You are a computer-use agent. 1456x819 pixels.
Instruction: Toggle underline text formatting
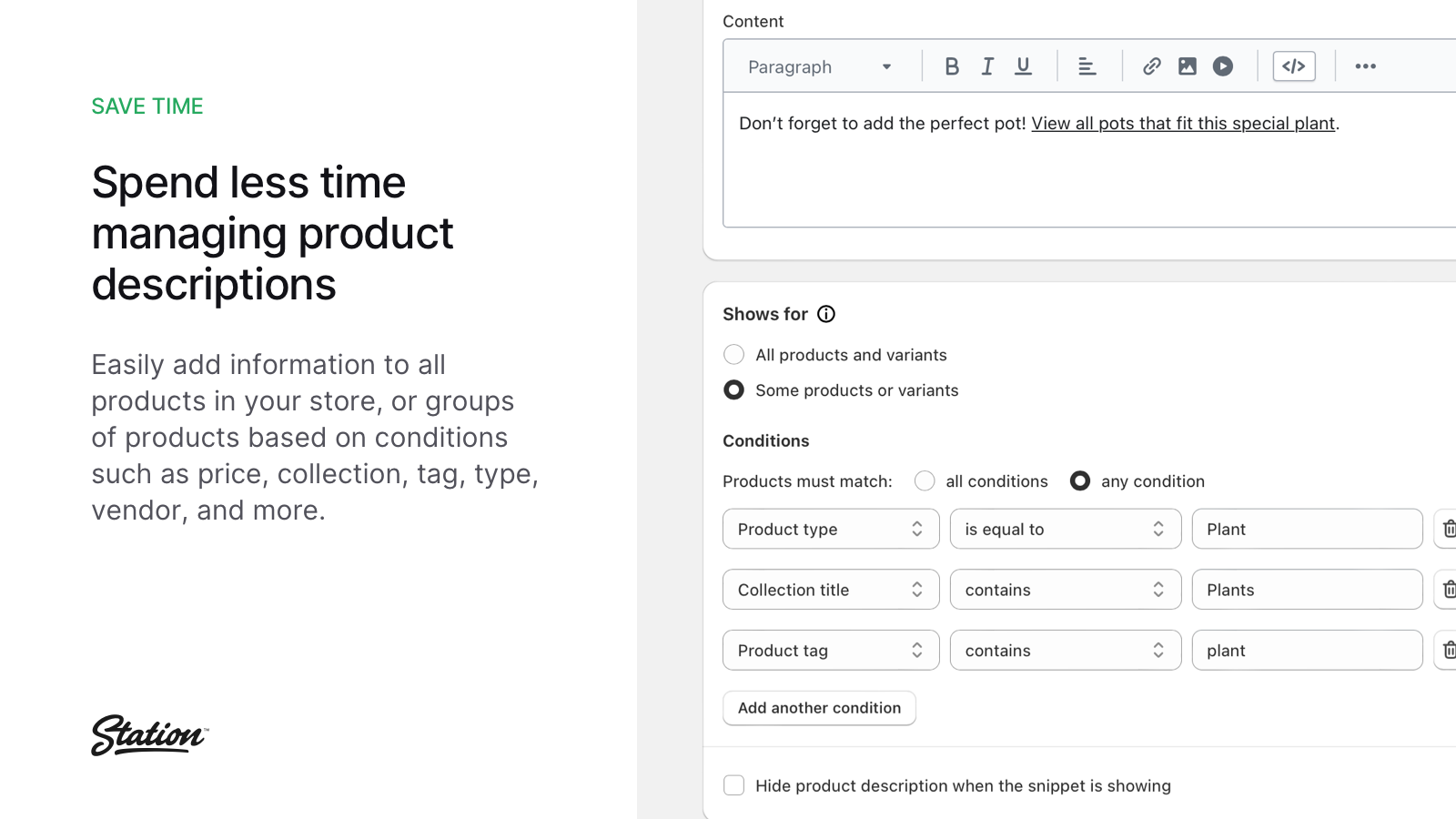1023,66
